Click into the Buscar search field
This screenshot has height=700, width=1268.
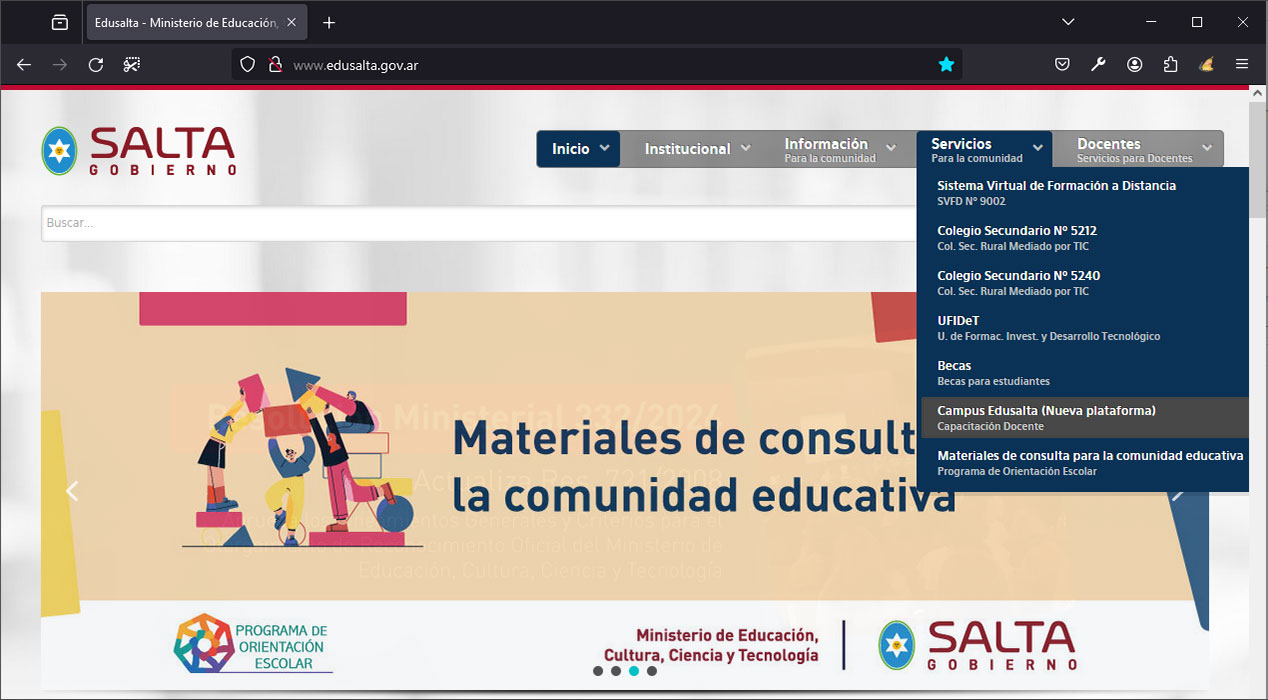[480, 223]
